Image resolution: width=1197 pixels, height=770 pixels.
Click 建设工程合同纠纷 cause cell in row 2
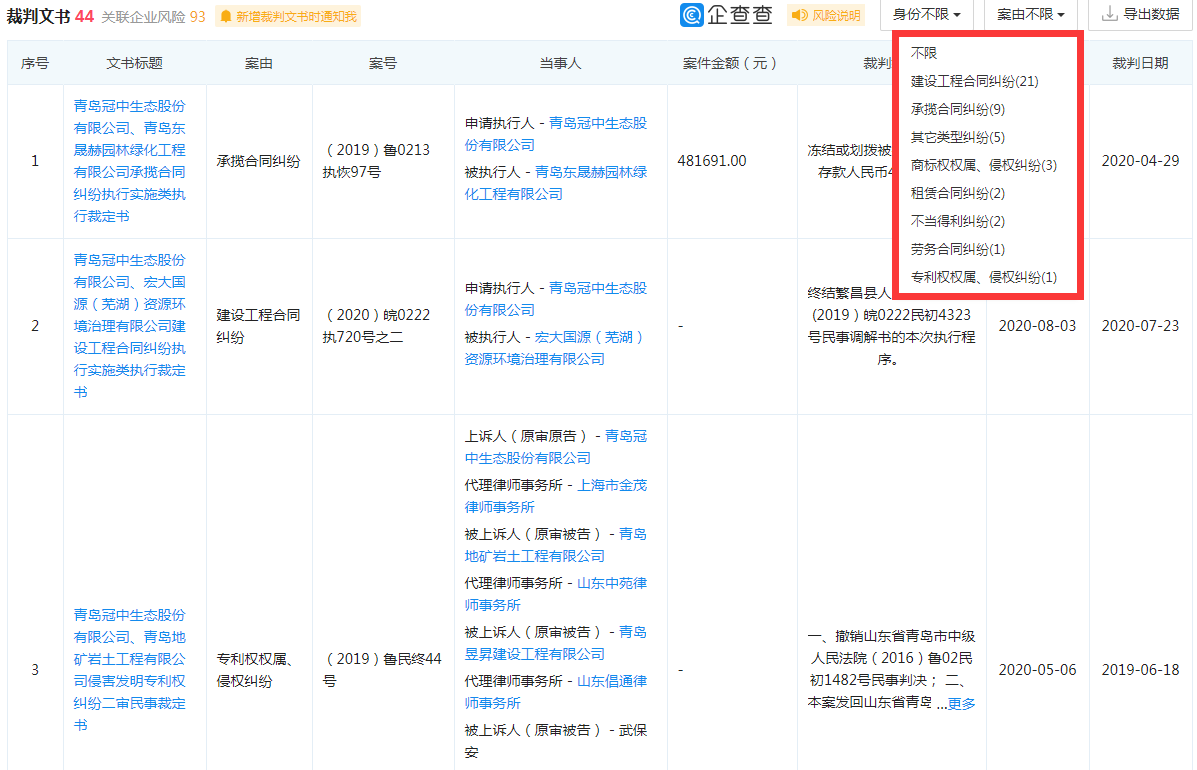[x=259, y=326]
